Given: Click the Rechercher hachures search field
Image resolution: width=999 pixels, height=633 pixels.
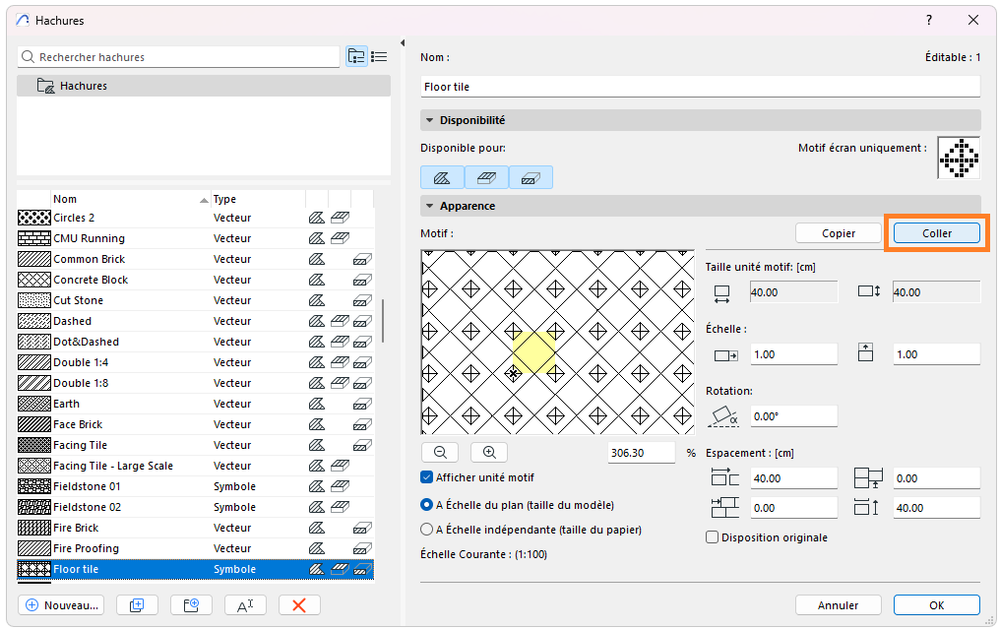Looking at the screenshot, I should pyautogui.click(x=179, y=57).
